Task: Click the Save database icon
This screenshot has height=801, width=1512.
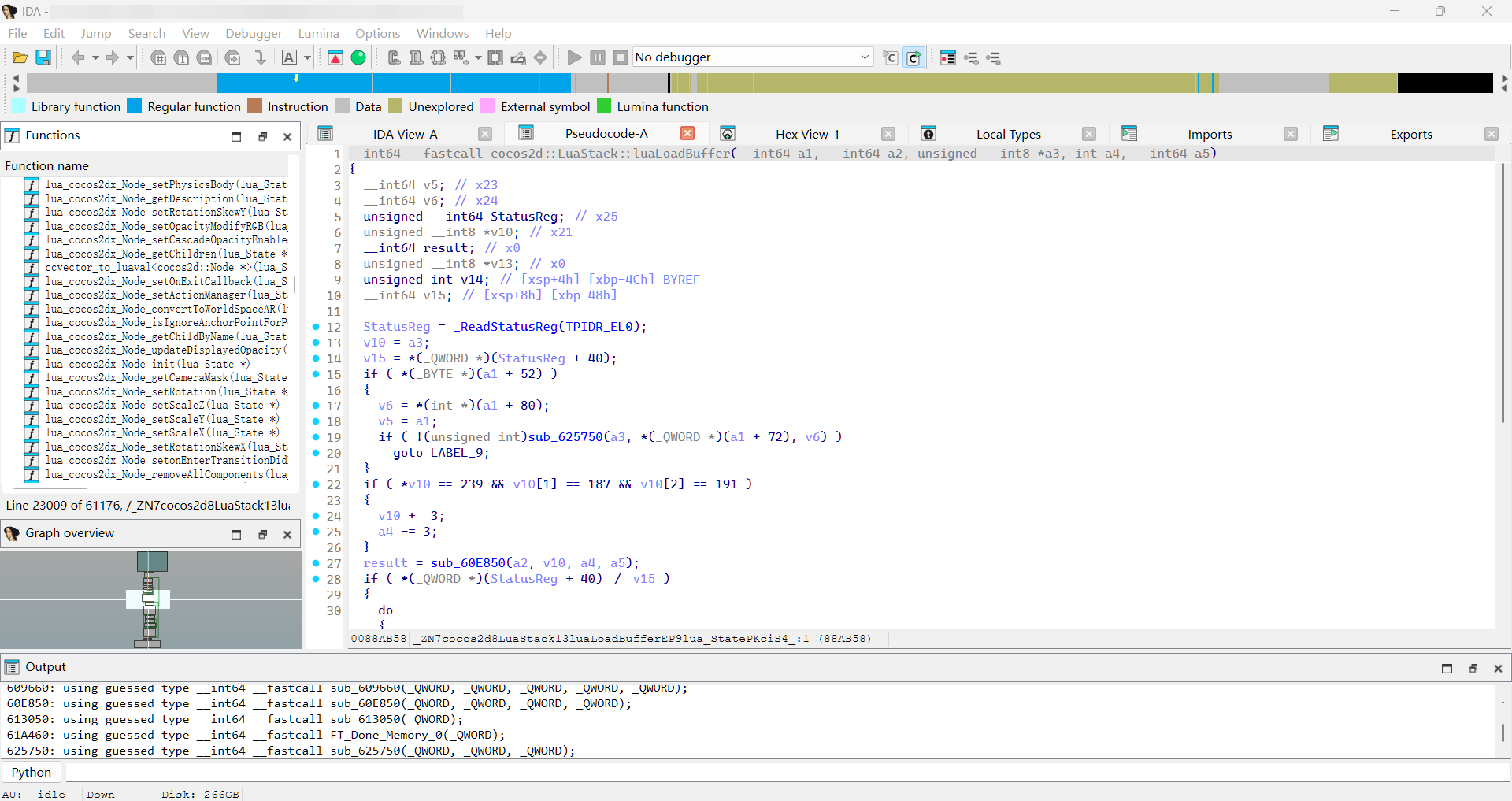Action: 43,57
